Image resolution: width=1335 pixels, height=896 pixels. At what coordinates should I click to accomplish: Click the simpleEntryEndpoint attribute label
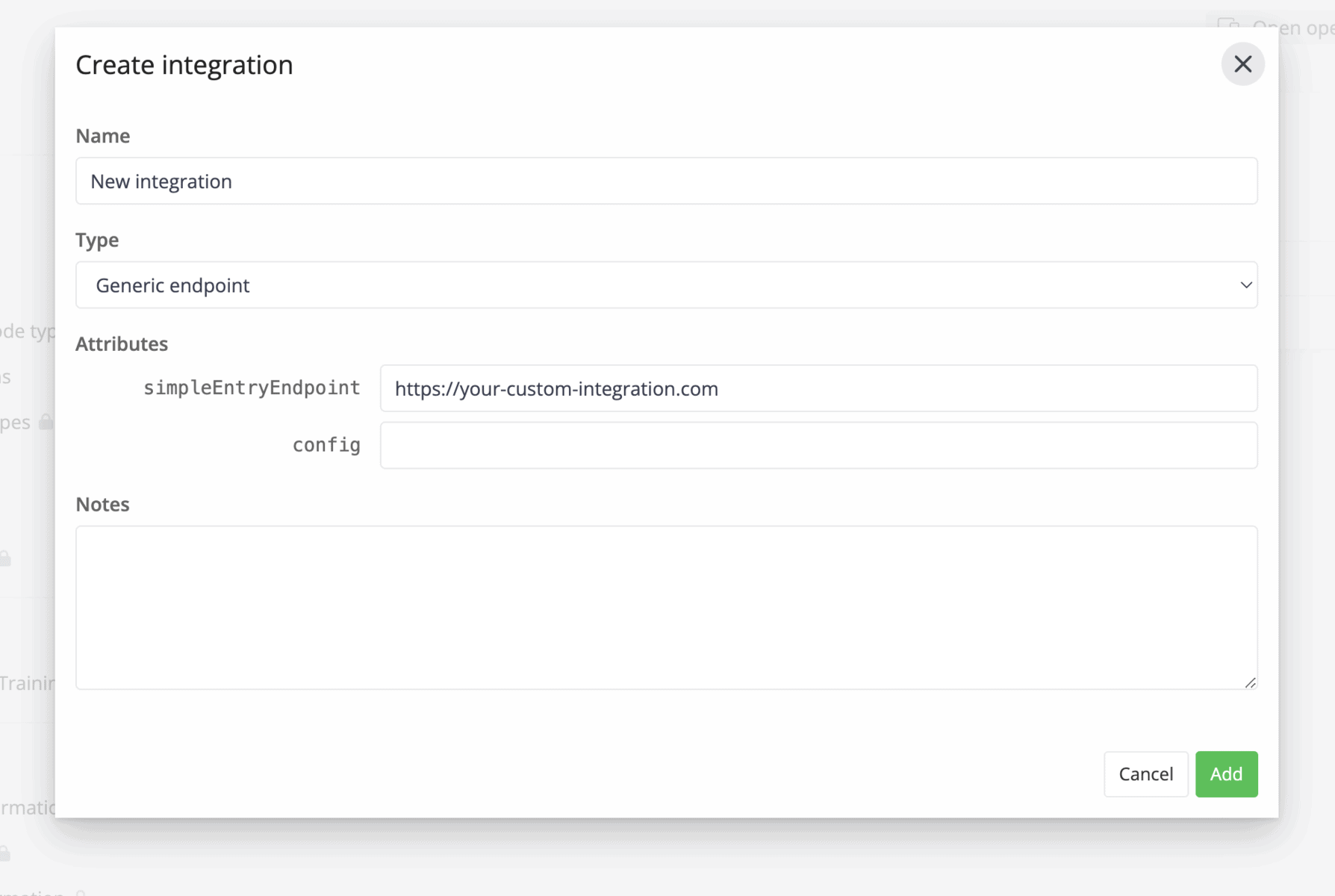click(x=252, y=388)
